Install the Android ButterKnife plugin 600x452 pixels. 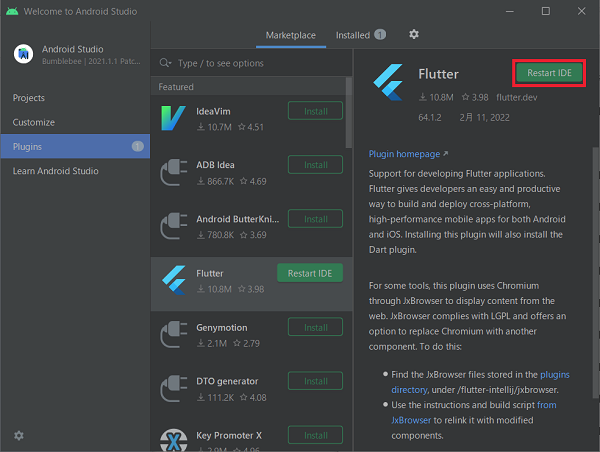(x=315, y=219)
